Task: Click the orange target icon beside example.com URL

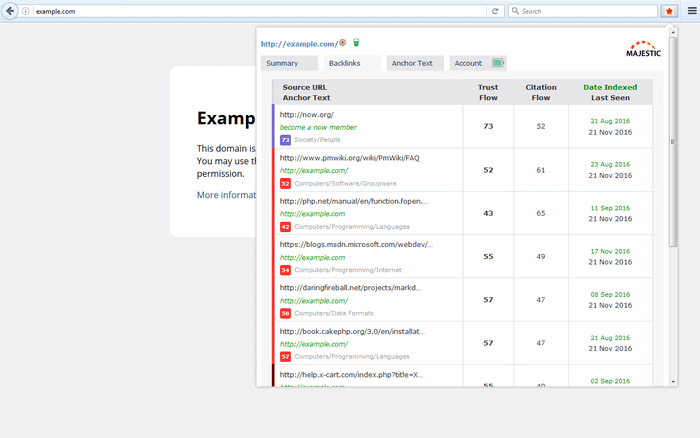Action: [342, 42]
